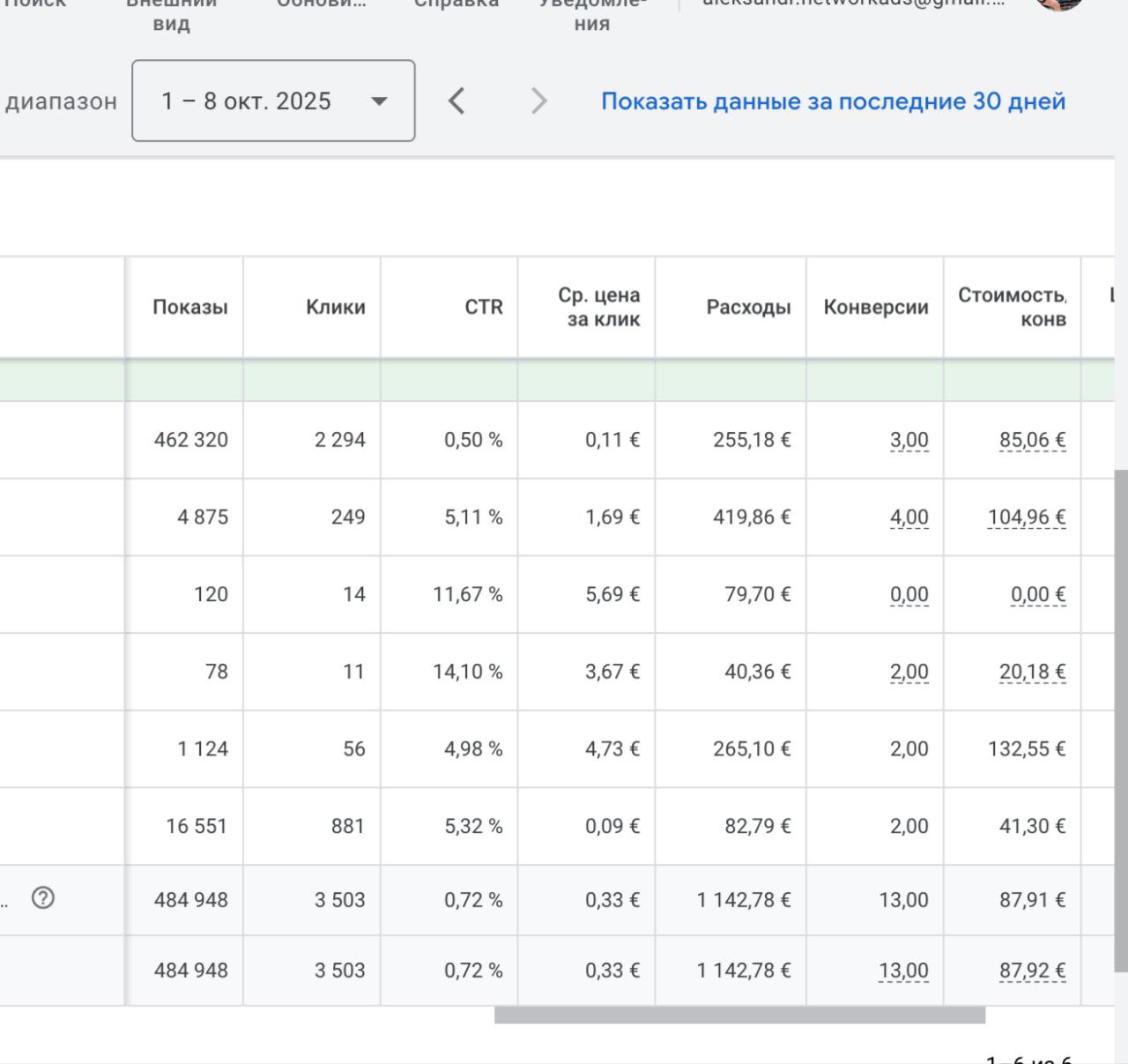Click the 'Ср. цена за клик' column header

(599, 307)
